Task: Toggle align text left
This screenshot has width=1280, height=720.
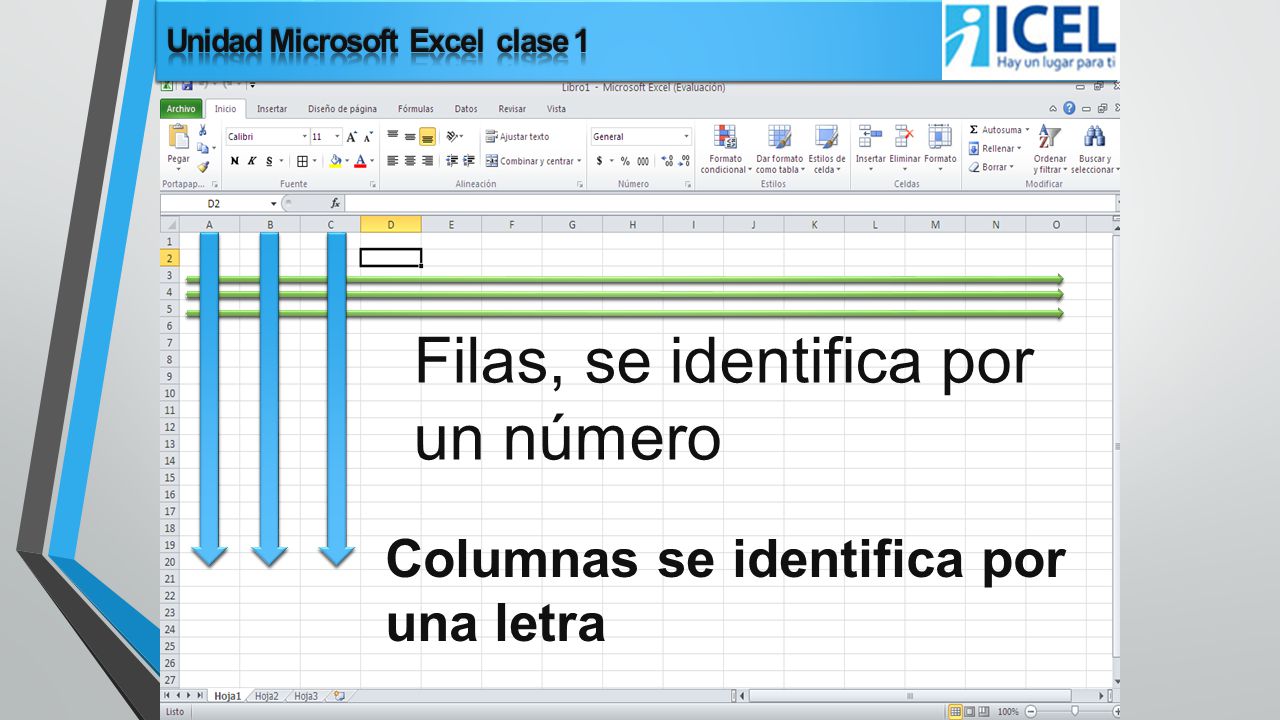Action: click(393, 161)
